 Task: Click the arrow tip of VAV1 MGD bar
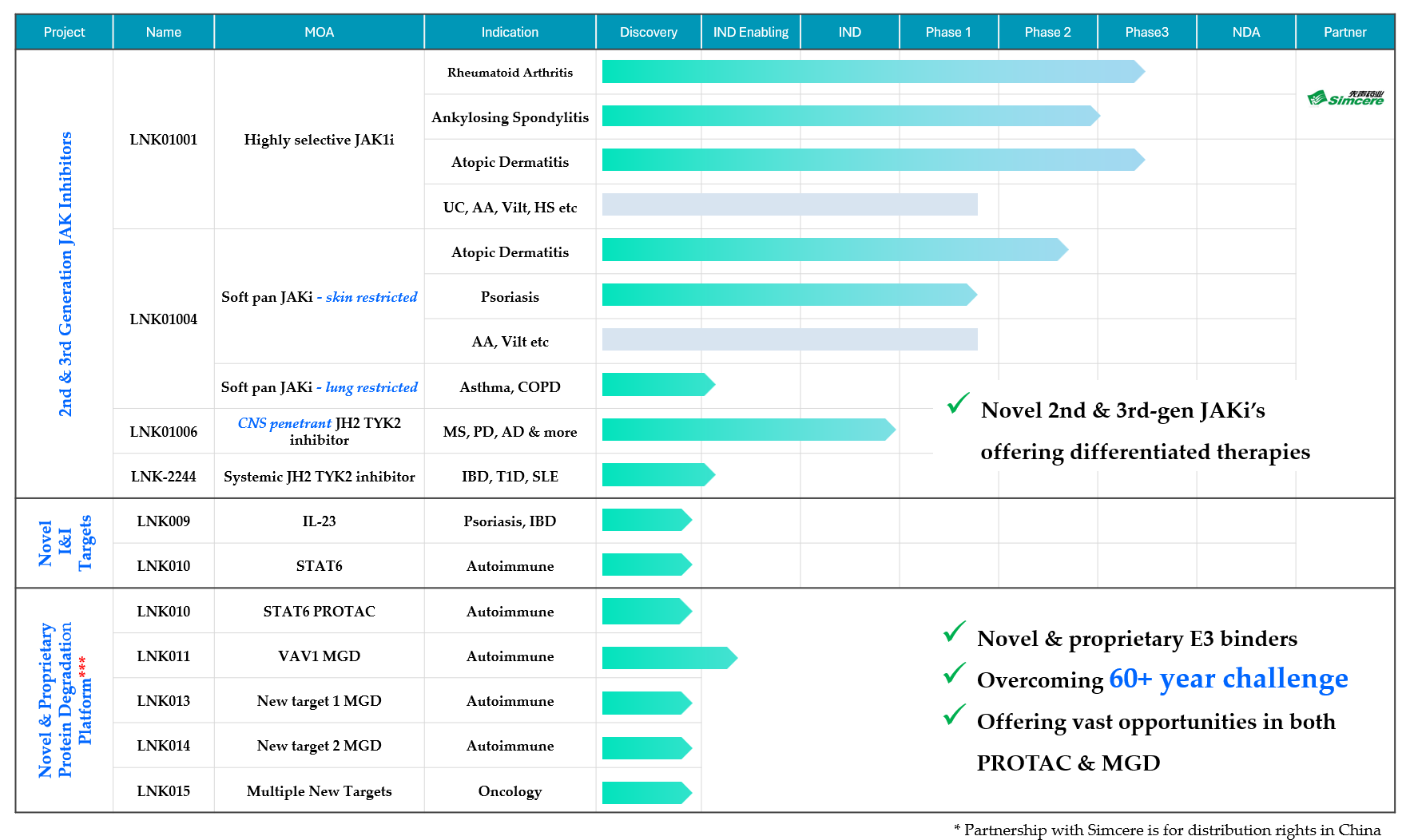click(730, 658)
